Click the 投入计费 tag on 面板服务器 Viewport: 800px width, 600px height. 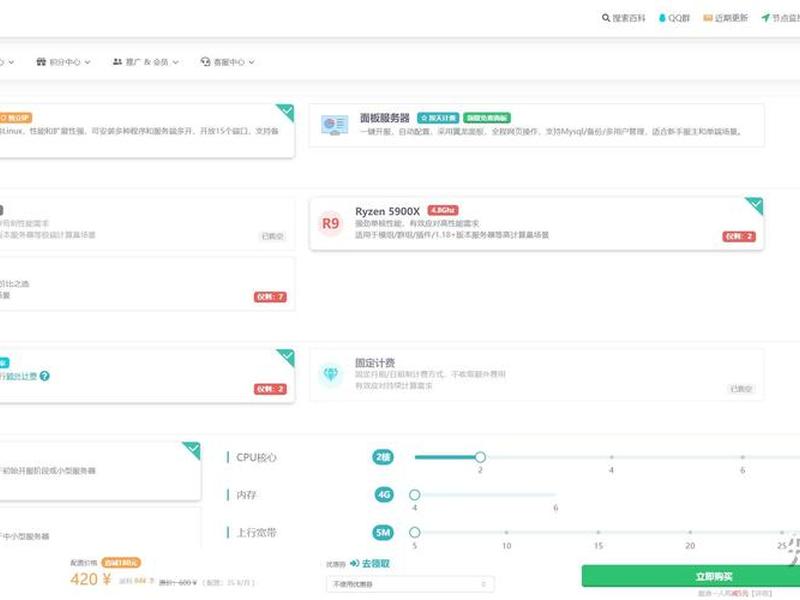click(438, 118)
